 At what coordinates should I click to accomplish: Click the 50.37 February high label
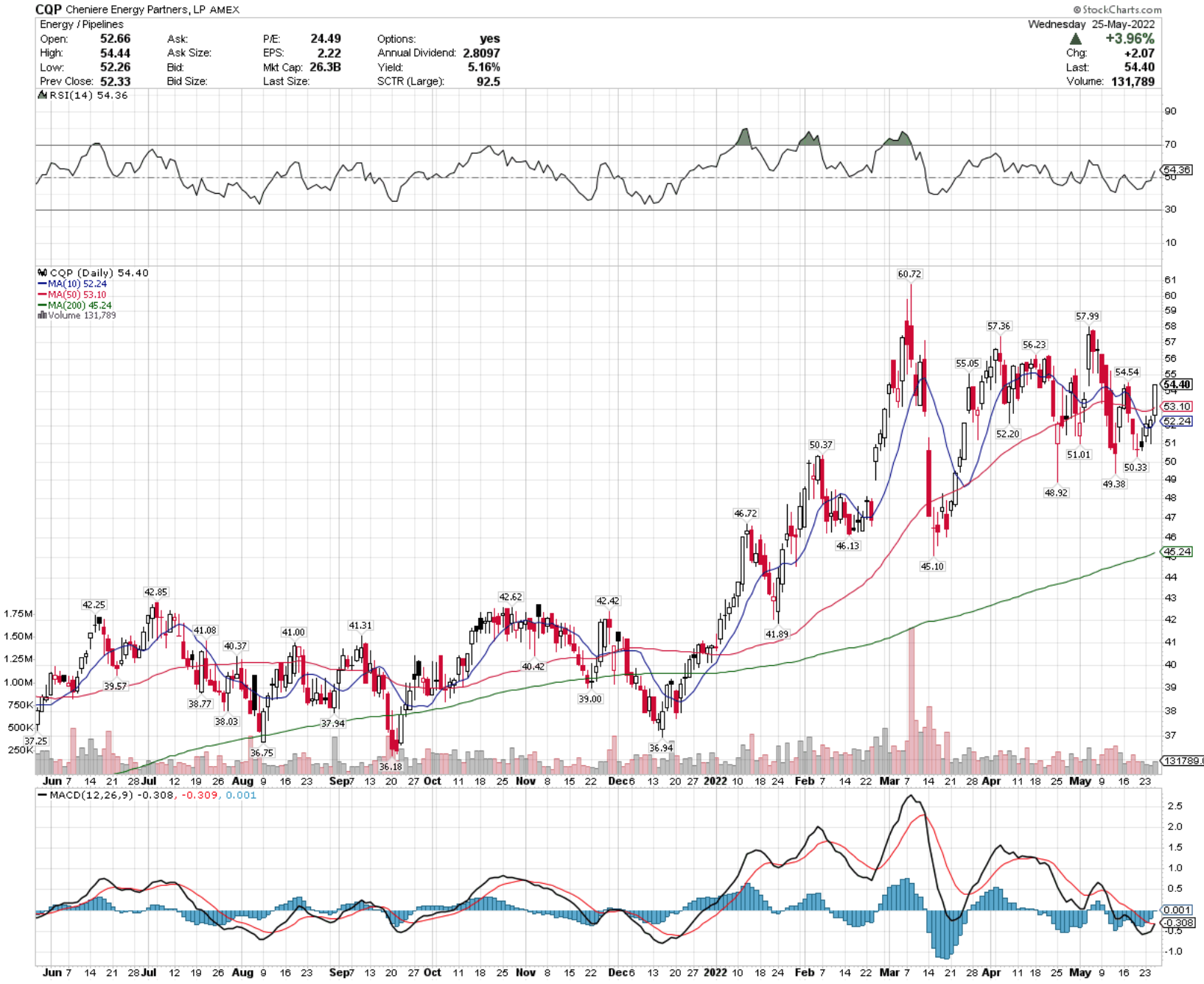tap(821, 445)
